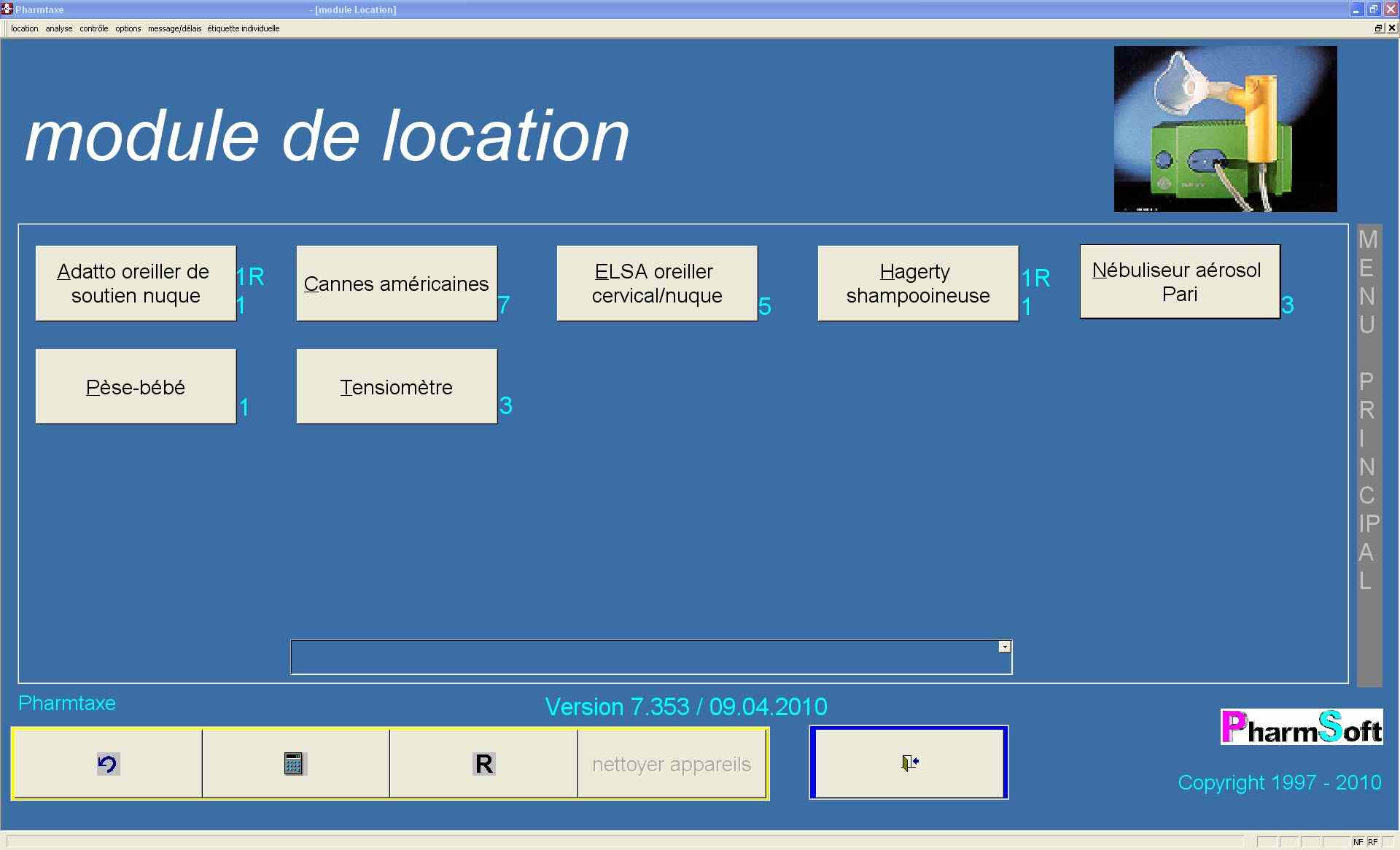Viewport: 1400px width, 850px height.
Task: Click the Pharmtaxe app icon in title bar
Action: click(x=7, y=9)
